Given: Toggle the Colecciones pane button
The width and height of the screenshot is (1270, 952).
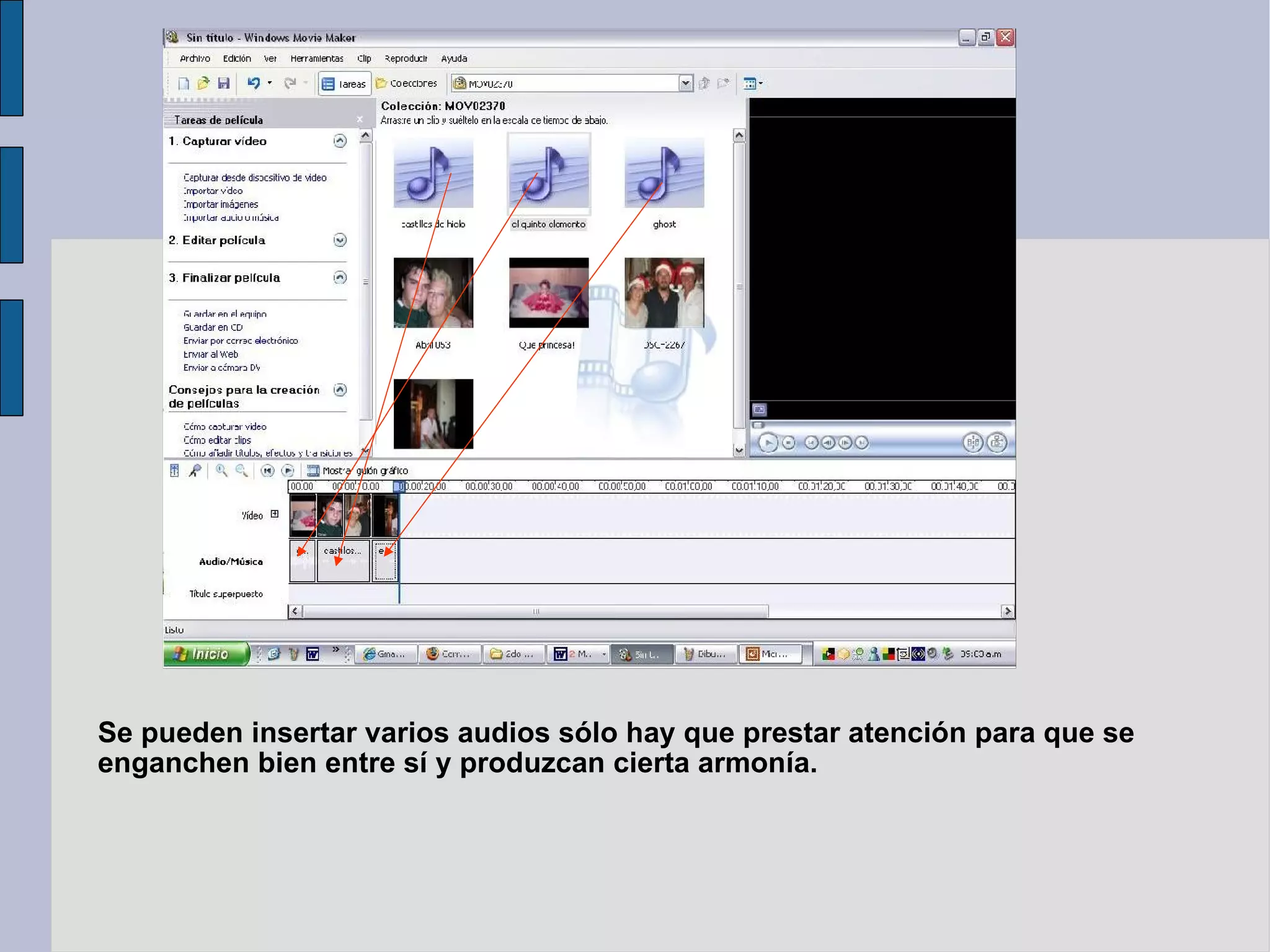Looking at the screenshot, I should click(407, 83).
